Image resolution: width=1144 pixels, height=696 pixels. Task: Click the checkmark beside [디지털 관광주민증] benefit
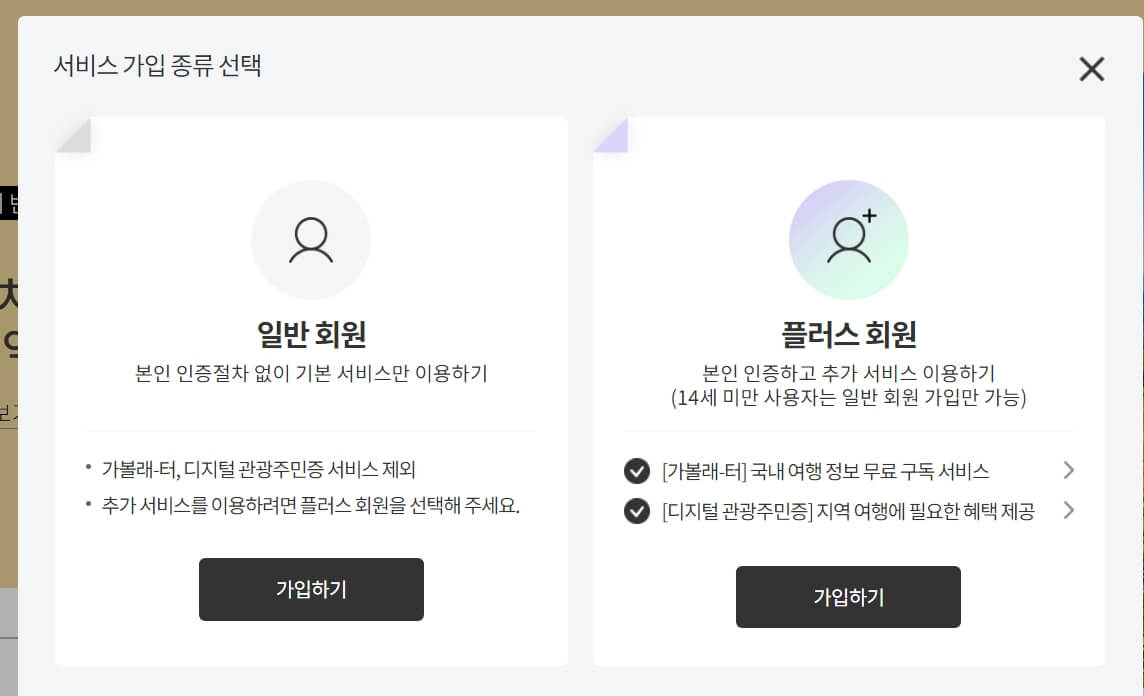pyautogui.click(x=637, y=510)
